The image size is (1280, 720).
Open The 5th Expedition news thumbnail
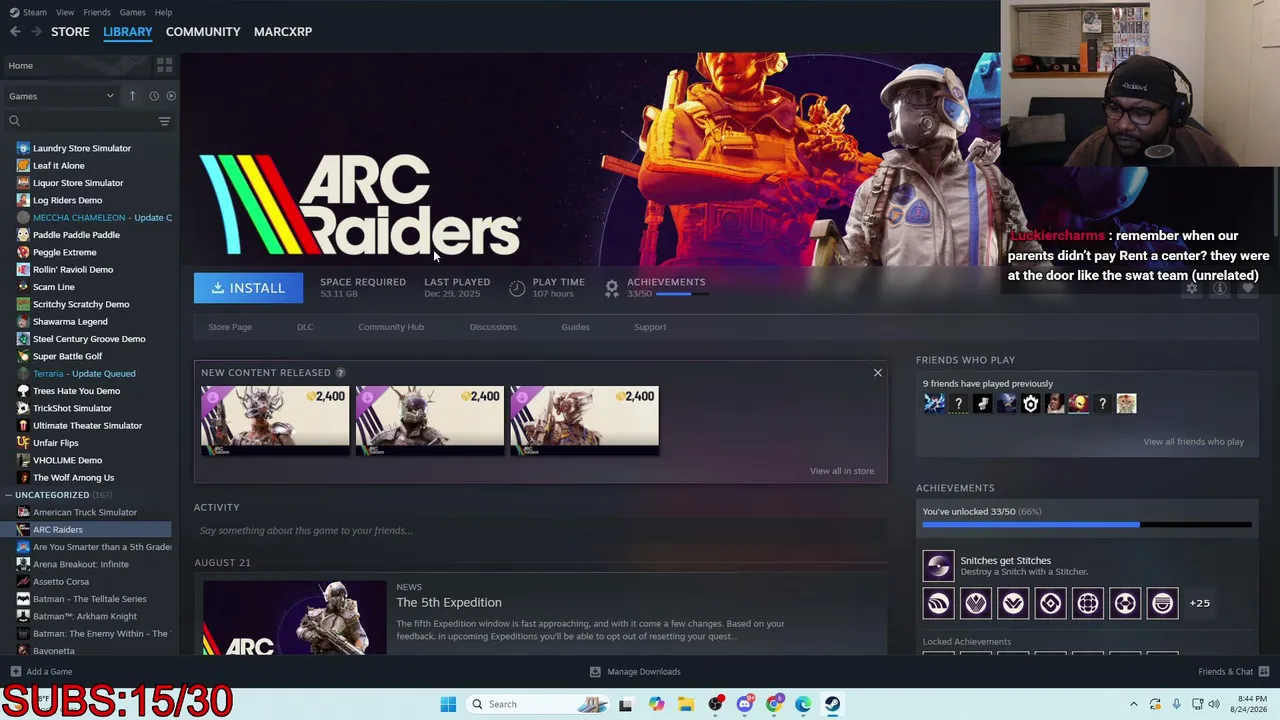point(294,618)
